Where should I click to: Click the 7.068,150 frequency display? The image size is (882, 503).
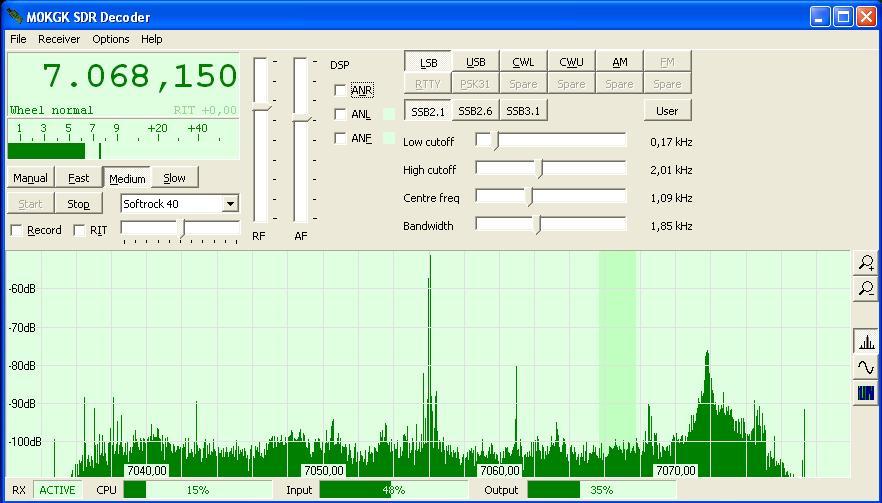click(140, 76)
